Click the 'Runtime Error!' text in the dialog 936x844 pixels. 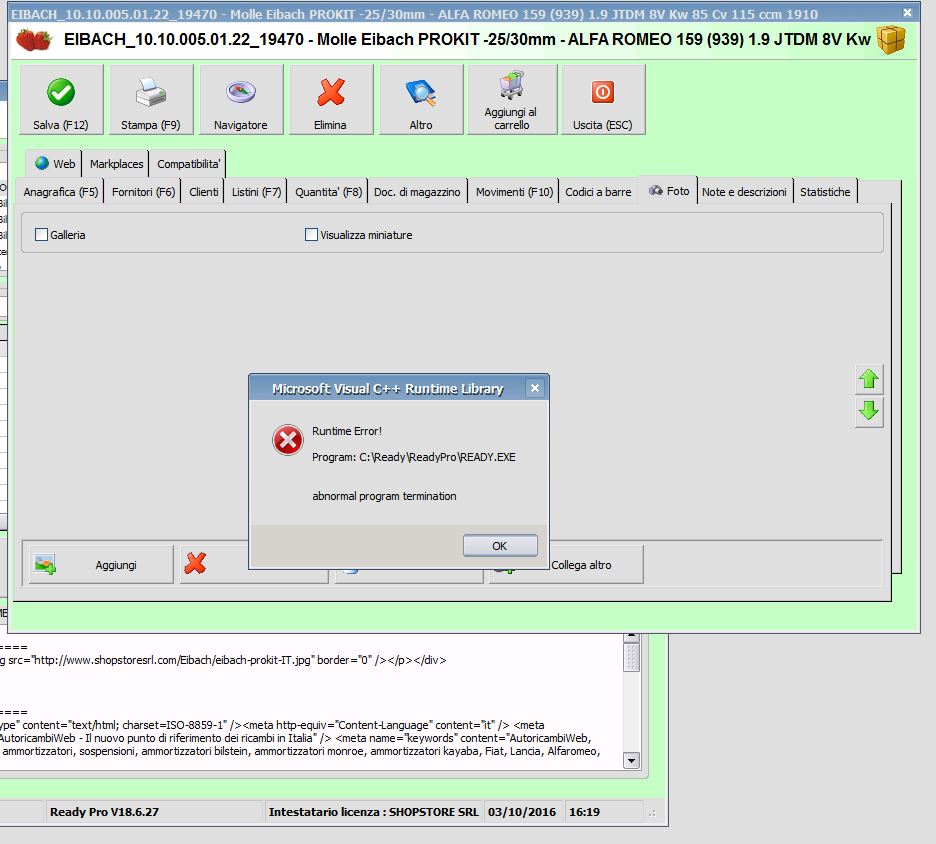(x=347, y=431)
